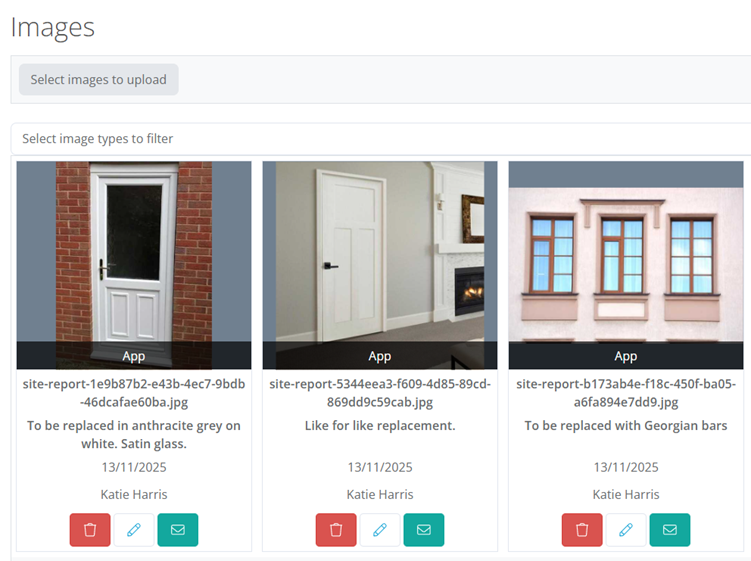This screenshot has height=561, width=751.
Task: Send the Georgian bars windows image by email
Action: click(x=670, y=530)
